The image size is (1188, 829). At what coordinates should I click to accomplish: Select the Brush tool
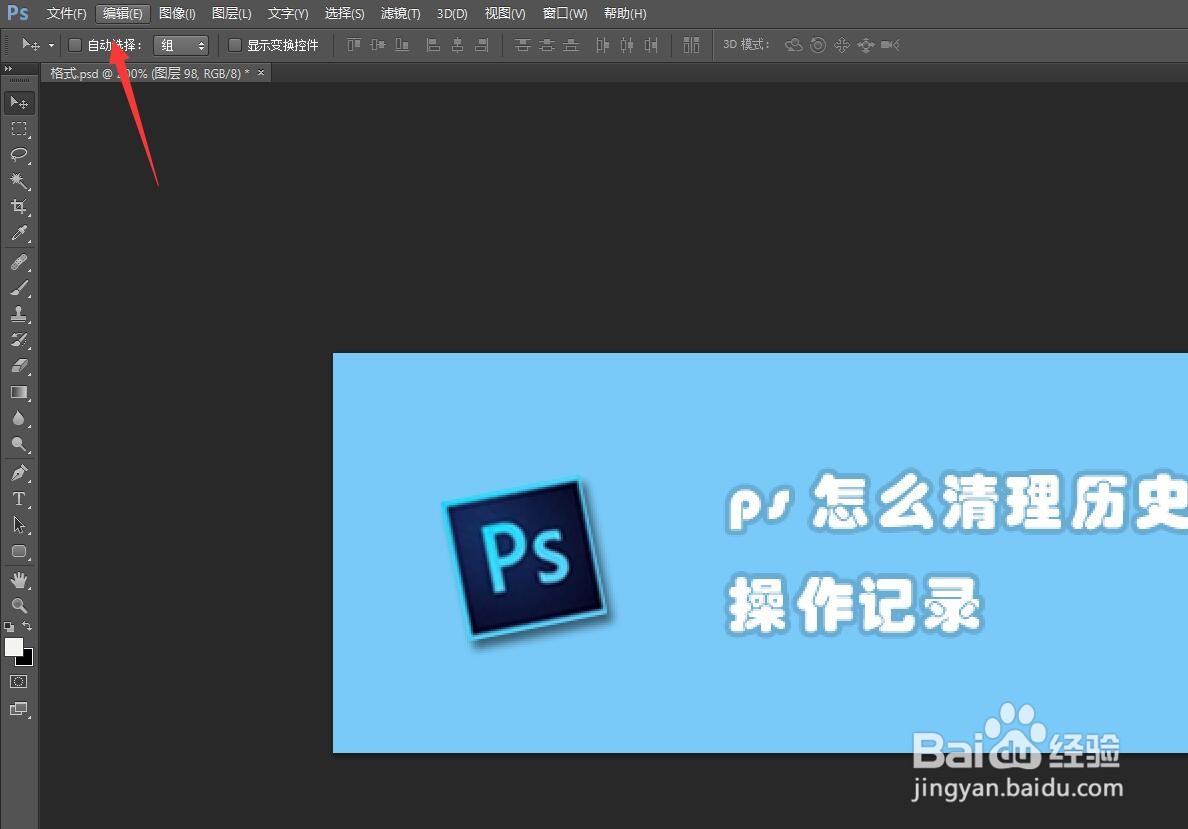tap(20, 288)
